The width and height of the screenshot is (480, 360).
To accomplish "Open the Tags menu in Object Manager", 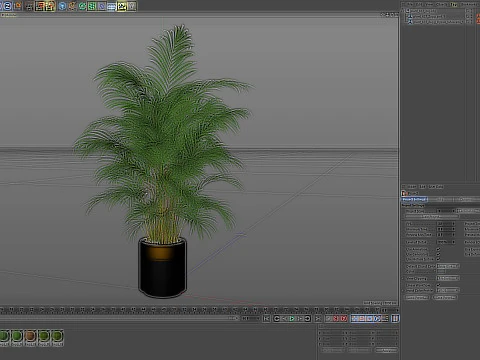I will pos(453,5).
